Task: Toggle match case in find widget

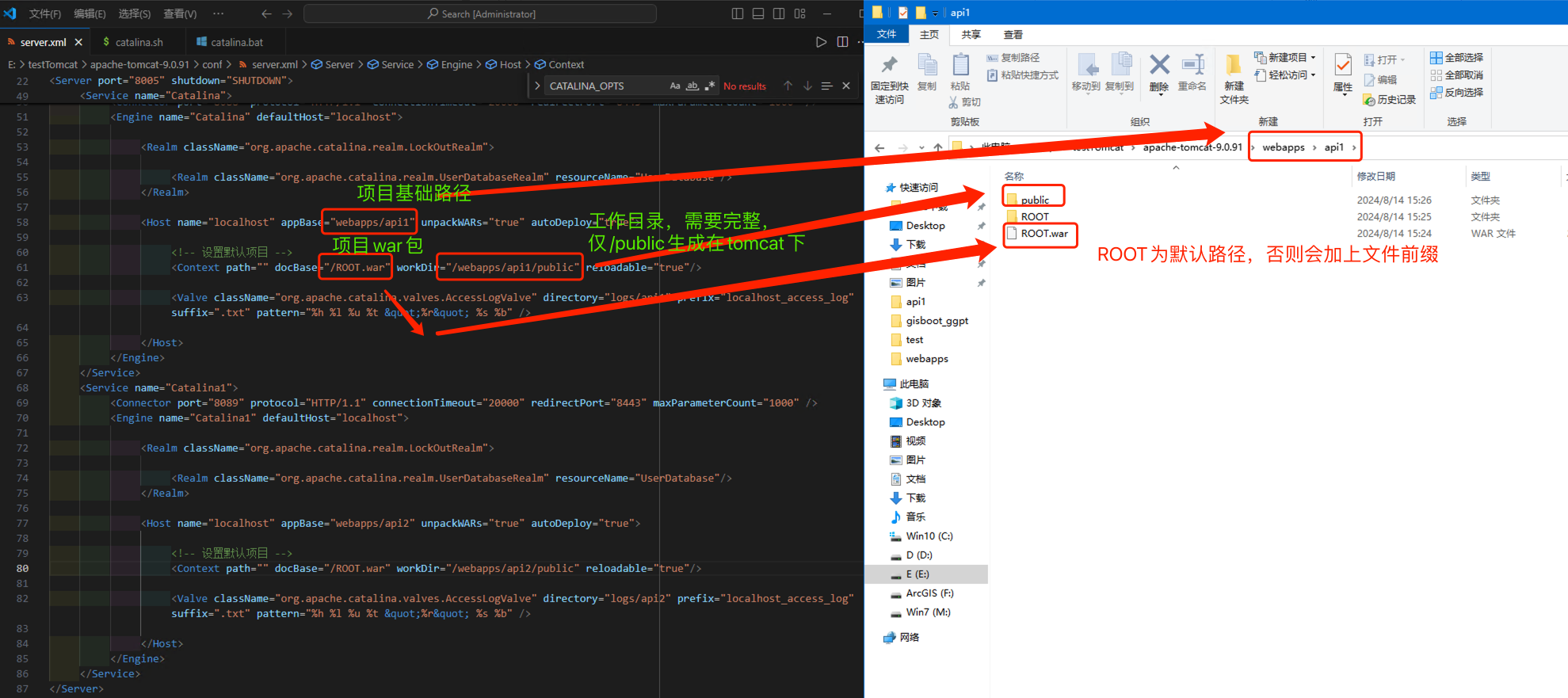Action: coord(675,86)
